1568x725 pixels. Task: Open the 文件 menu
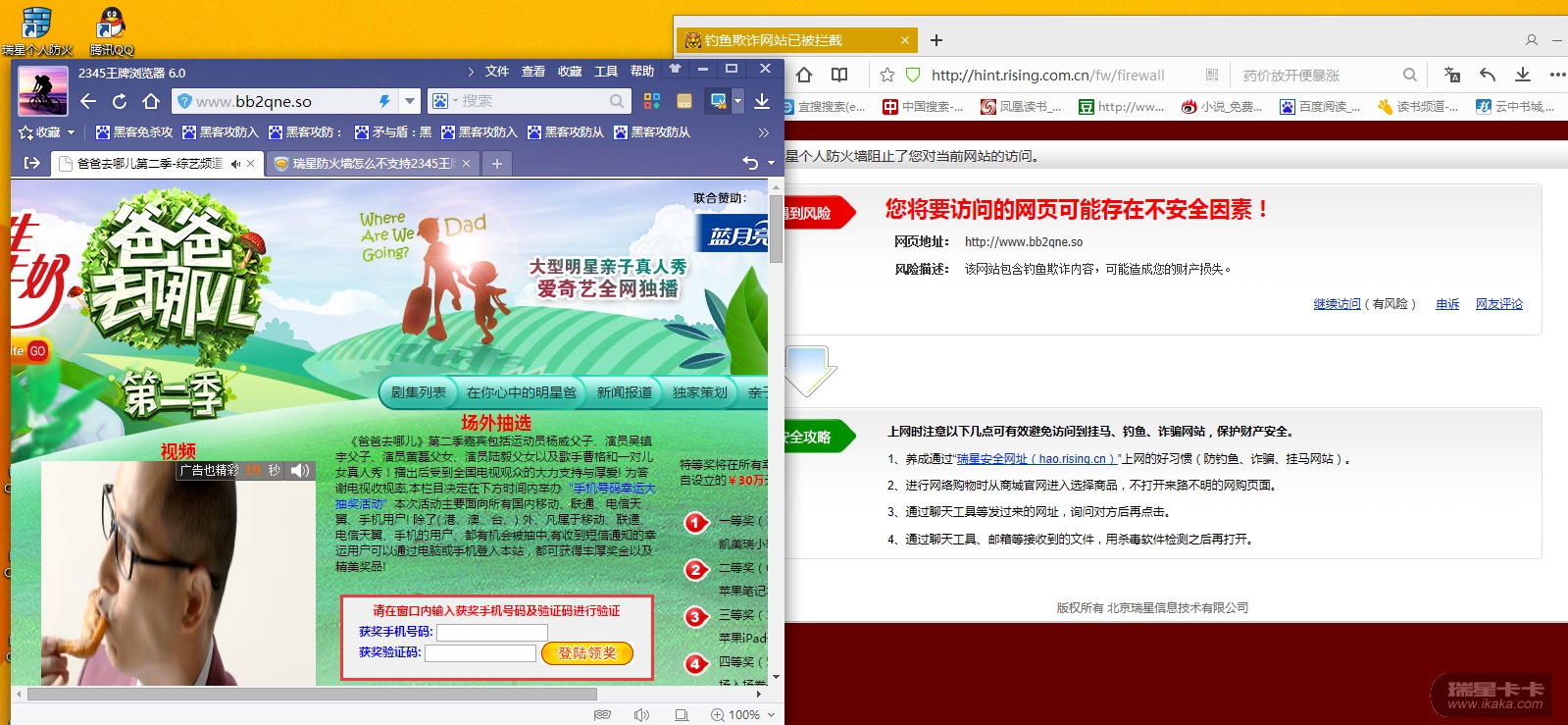pos(497,72)
